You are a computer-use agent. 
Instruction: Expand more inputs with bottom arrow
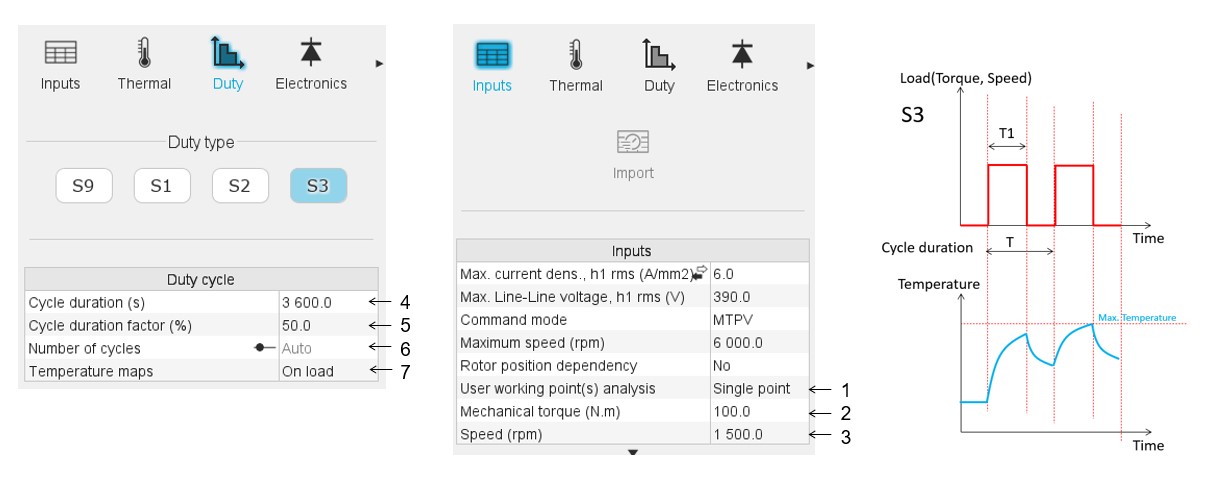[632, 452]
